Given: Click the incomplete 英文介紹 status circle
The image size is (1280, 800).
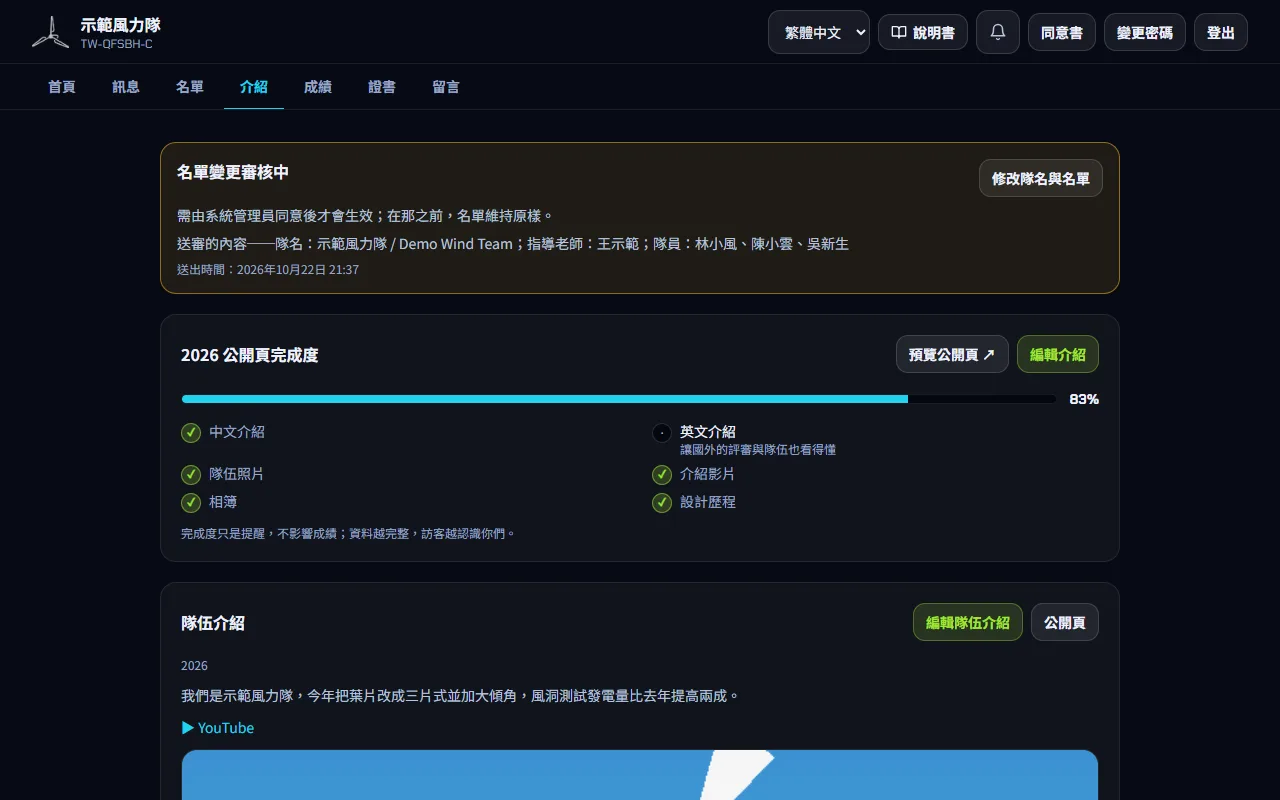Looking at the screenshot, I should [x=662, y=433].
